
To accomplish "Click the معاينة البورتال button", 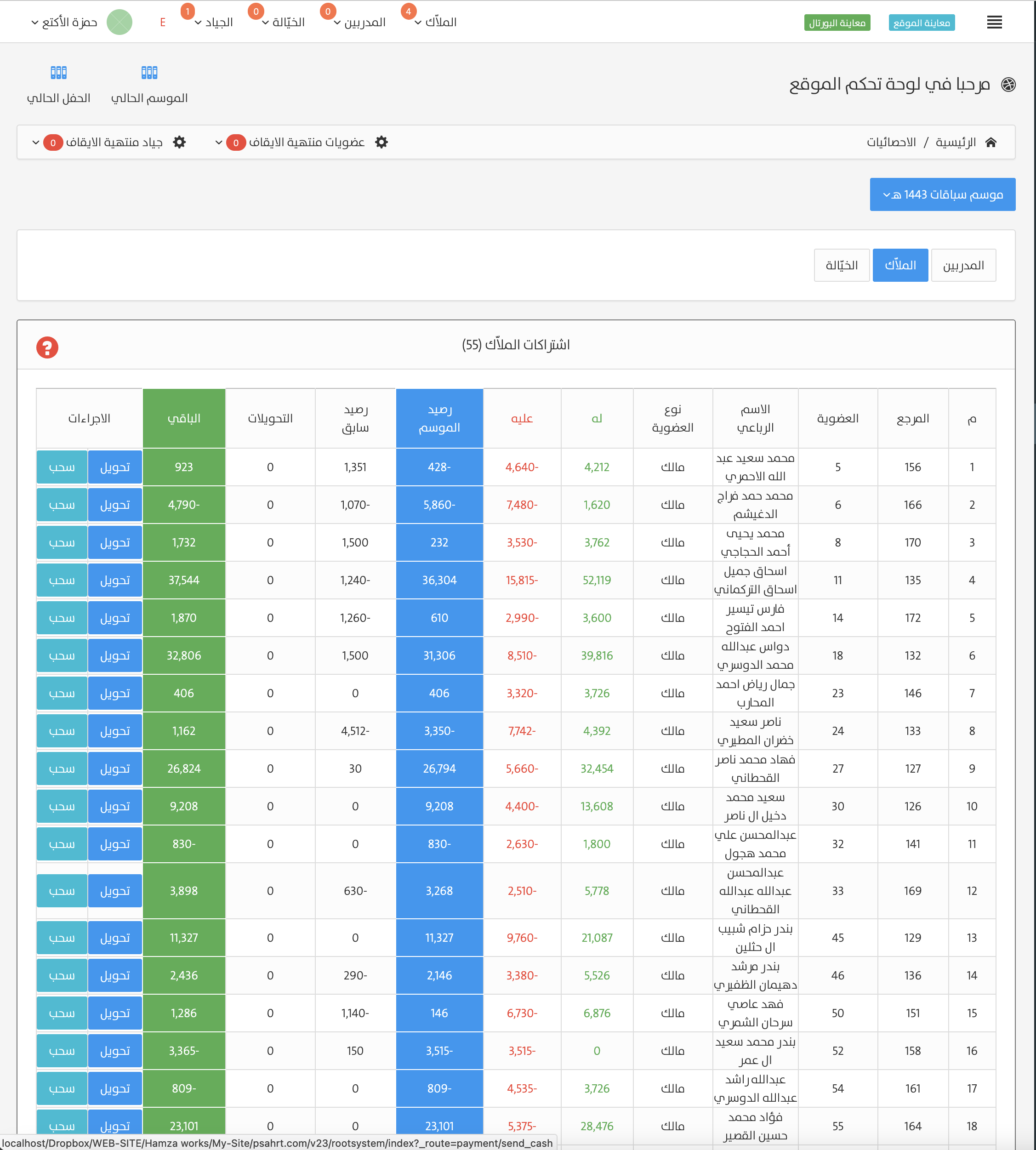I will [x=837, y=23].
